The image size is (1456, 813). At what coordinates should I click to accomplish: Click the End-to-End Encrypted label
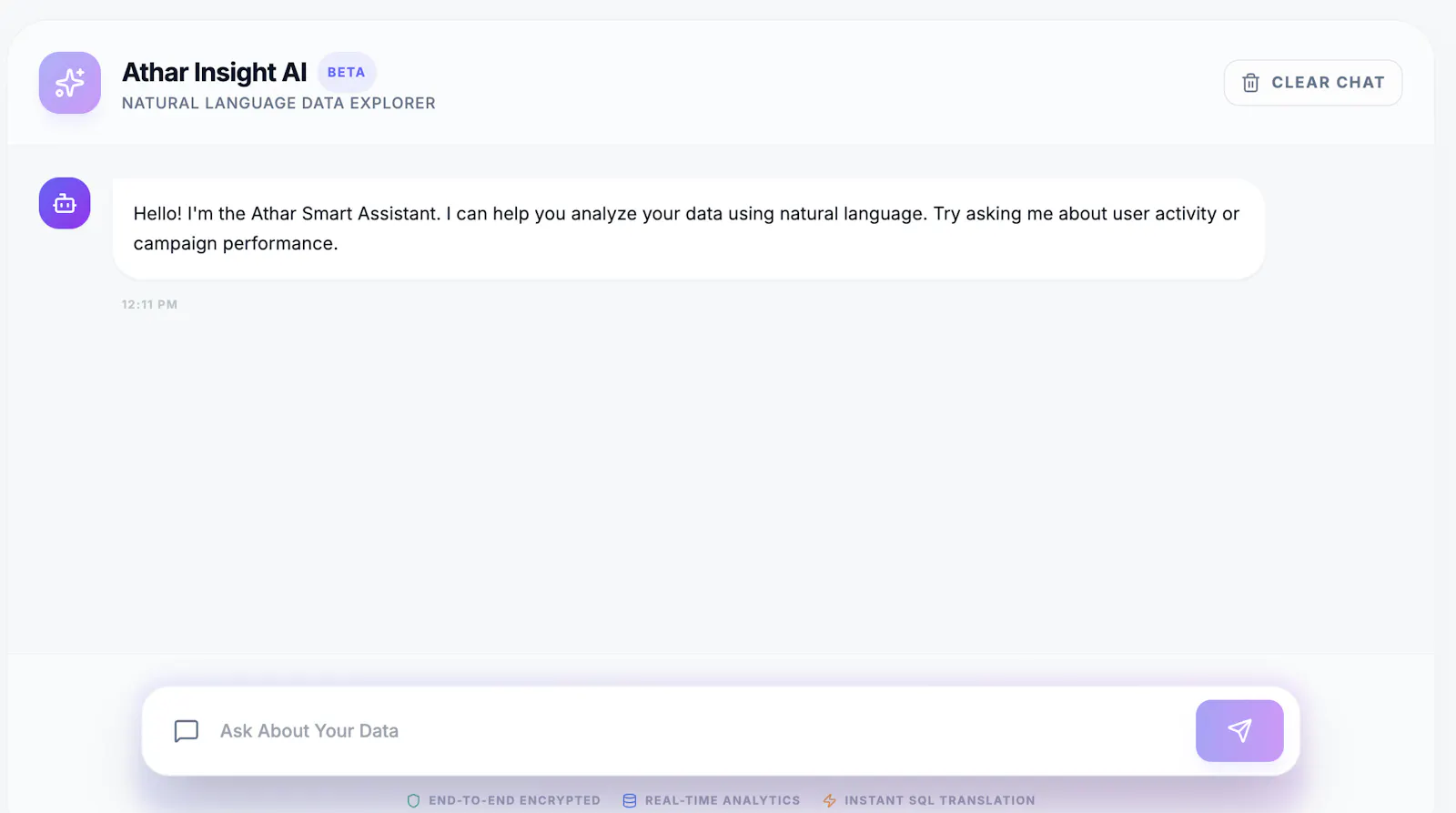pyautogui.click(x=515, y=801)
